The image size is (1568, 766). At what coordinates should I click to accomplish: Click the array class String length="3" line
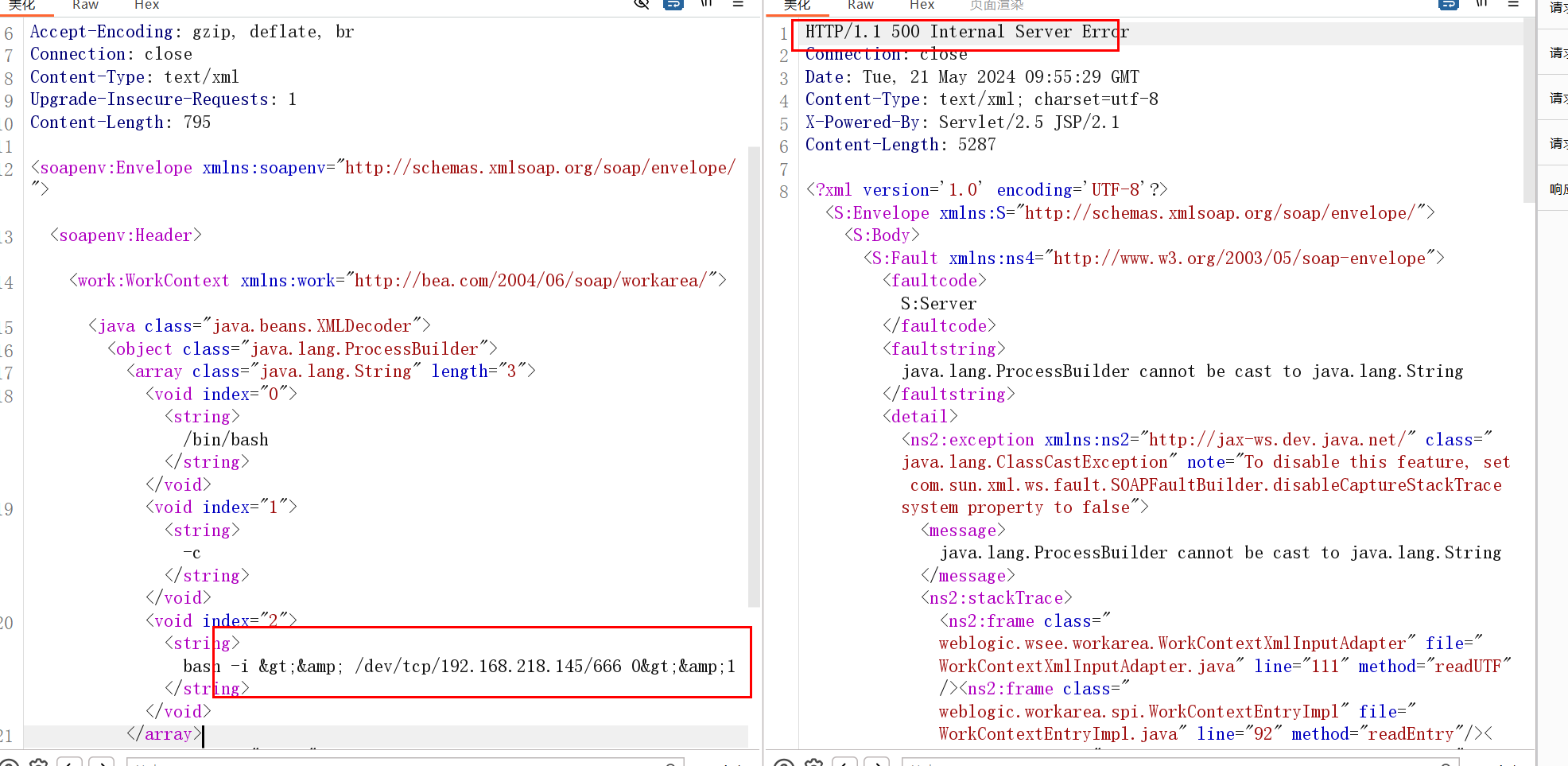(331, 371)
